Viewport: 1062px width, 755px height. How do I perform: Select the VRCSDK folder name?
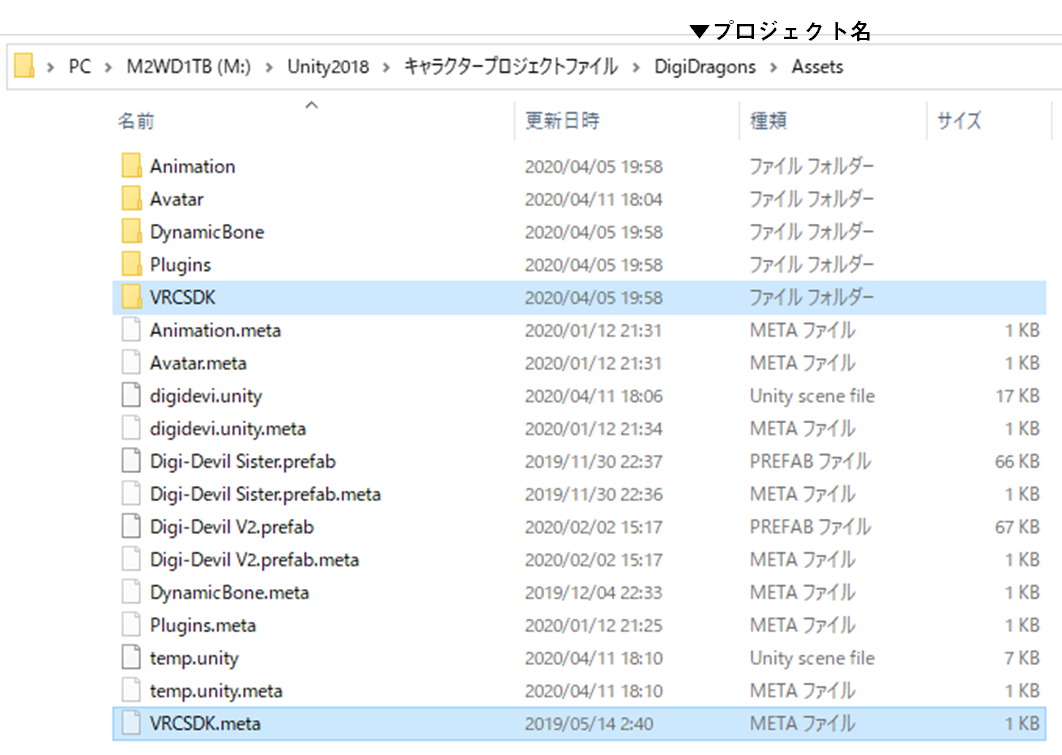click(x=182, y=297)
